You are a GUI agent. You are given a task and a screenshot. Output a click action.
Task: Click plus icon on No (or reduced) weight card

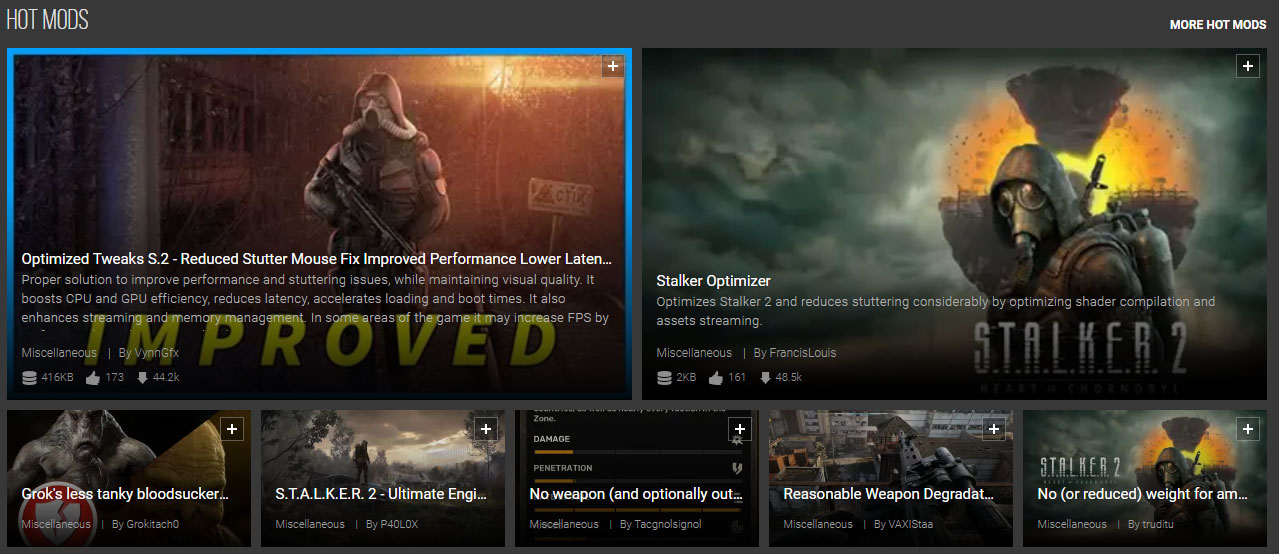click(1247, 428)
